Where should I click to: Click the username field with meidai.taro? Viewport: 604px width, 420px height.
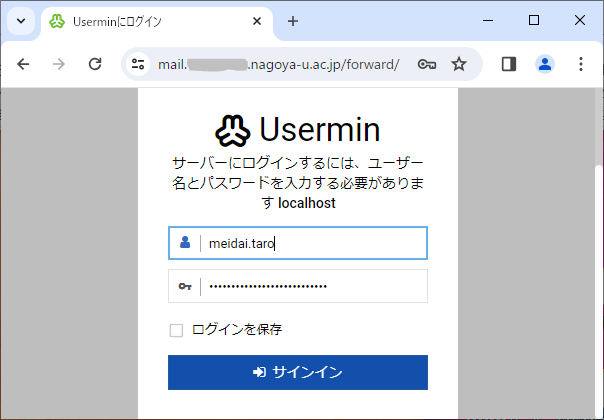[x=298, y=243]
